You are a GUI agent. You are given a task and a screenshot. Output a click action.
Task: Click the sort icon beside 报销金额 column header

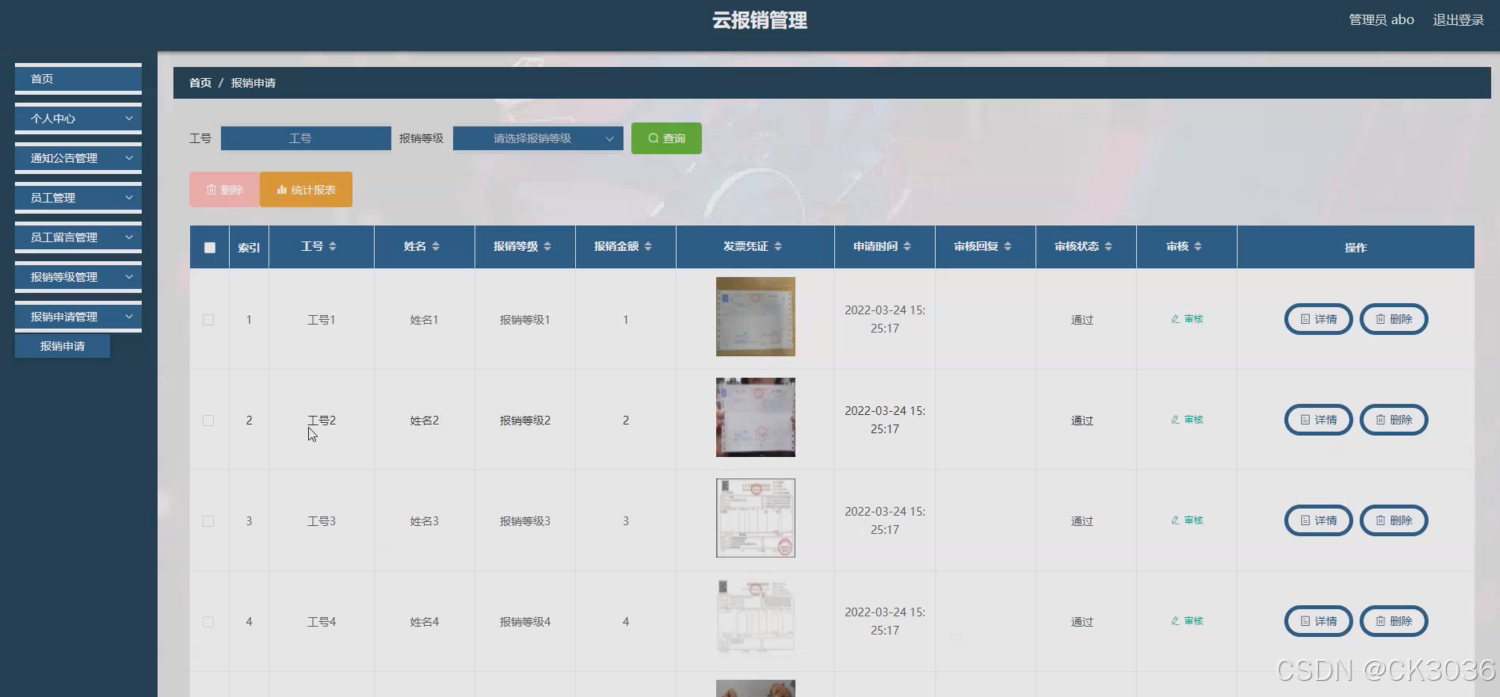tap(648, 246)
